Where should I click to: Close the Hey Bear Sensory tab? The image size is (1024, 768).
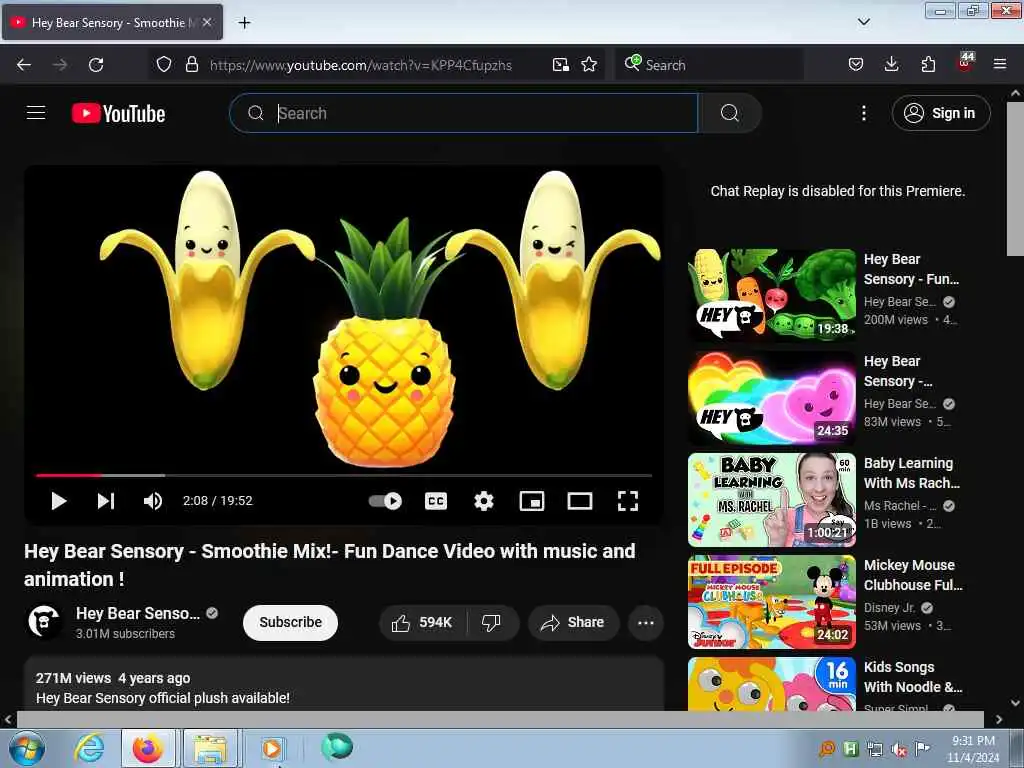point(207,22)
